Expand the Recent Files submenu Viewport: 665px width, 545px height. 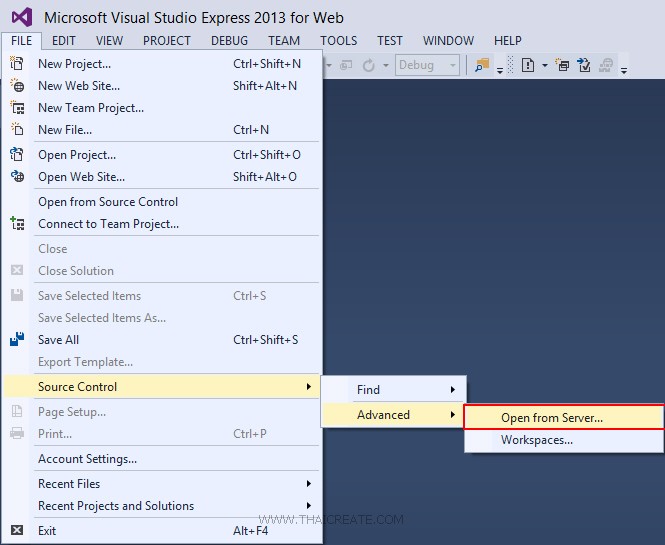[x=162, y=484]
